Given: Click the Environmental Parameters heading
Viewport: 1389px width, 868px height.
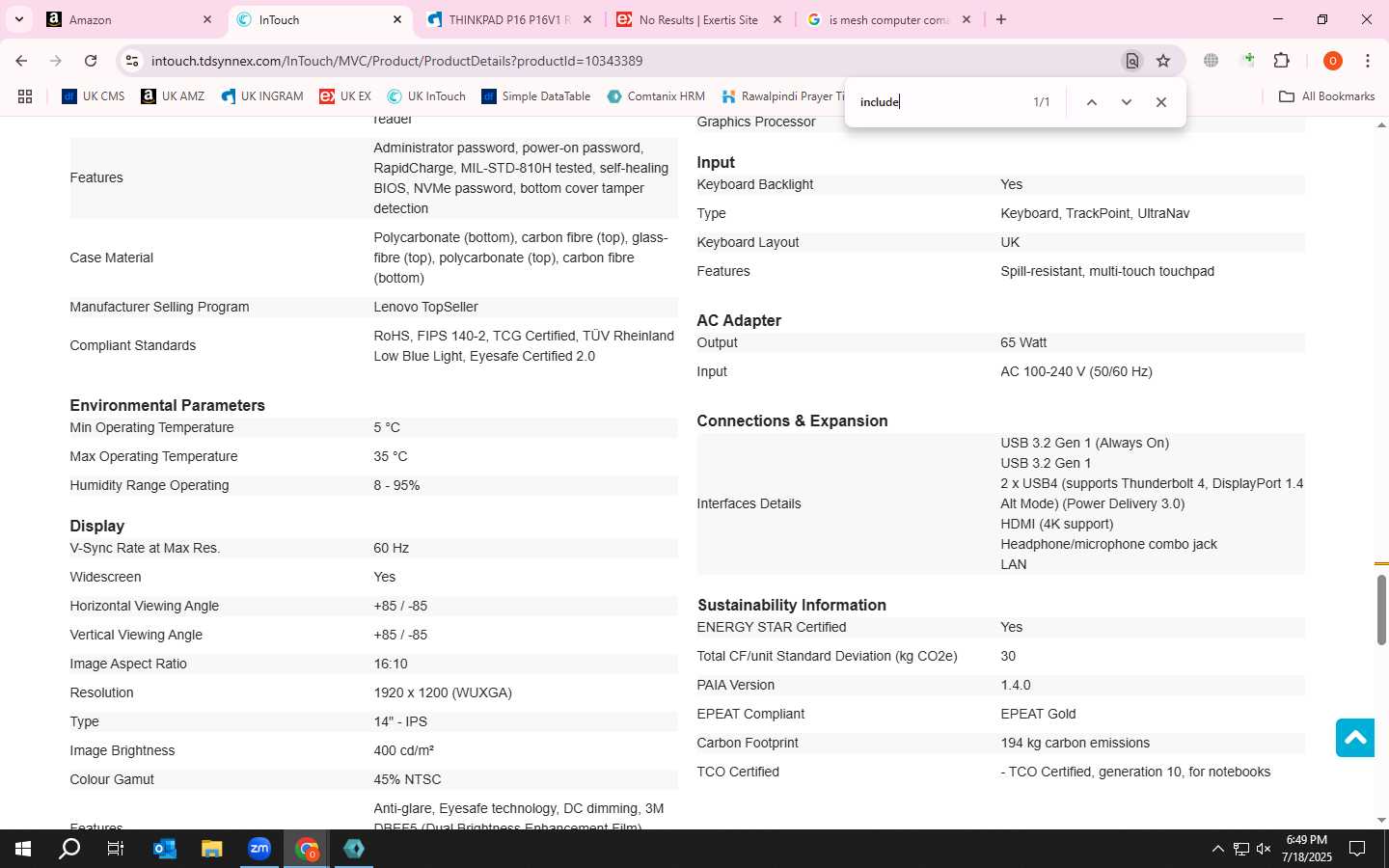Looking at the screenshot, I should click(167, 405).
